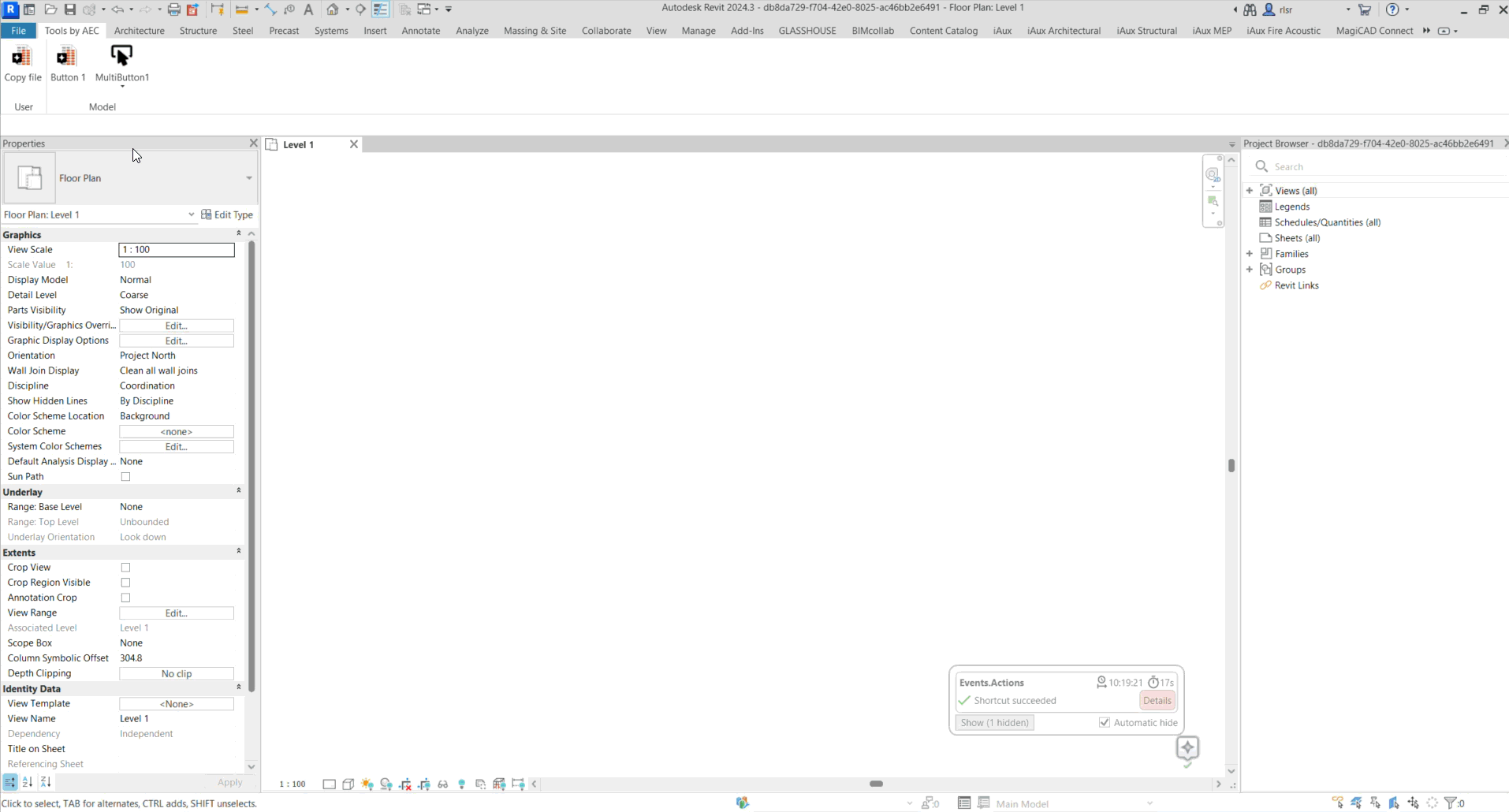Viewport: 1509px width, 812px height.
Task: Launch the Copy file tool in User panel
Action: (23, 63)
